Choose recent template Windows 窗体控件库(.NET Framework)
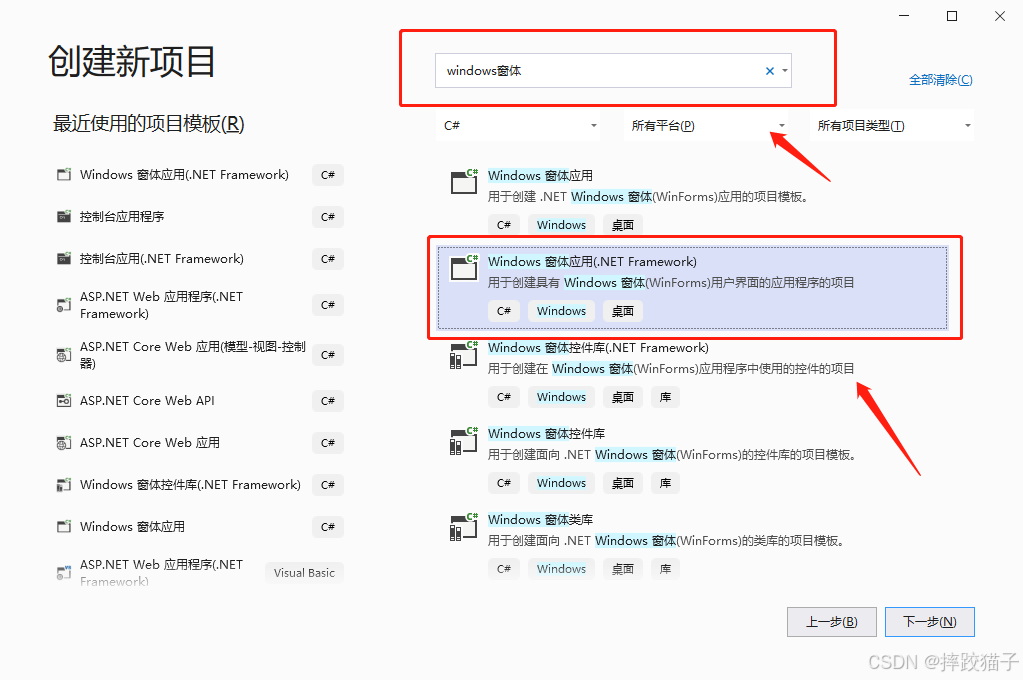The height and width of the screenshot is (680, 1023). (190, 485)
